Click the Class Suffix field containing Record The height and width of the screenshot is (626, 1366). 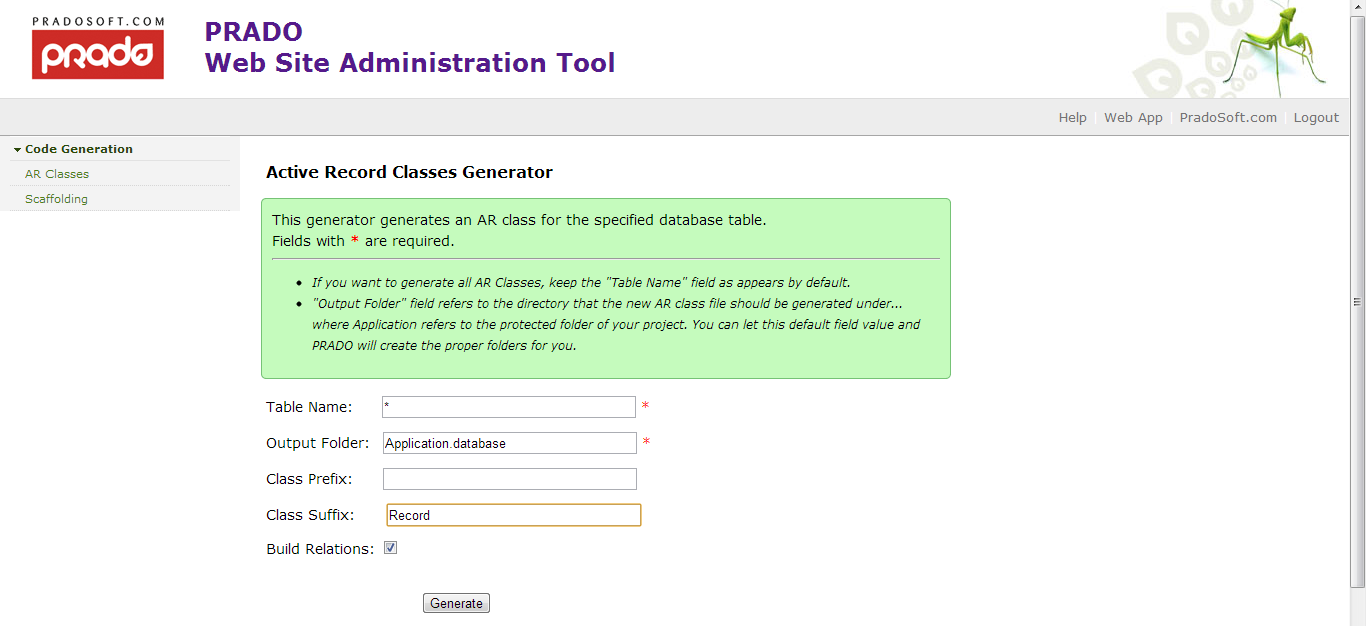click(x=513, y=515)
